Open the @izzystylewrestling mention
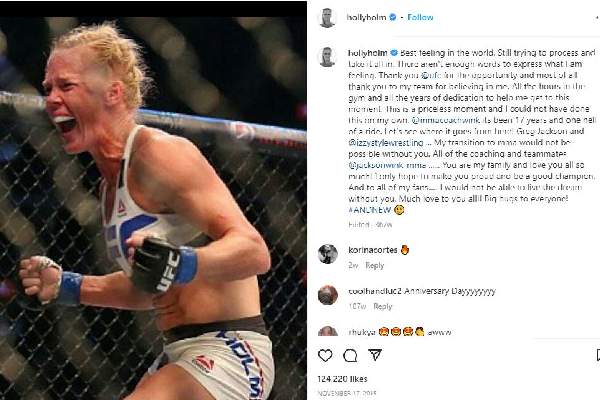Viewport: 600px width, 400px height. 386,143
